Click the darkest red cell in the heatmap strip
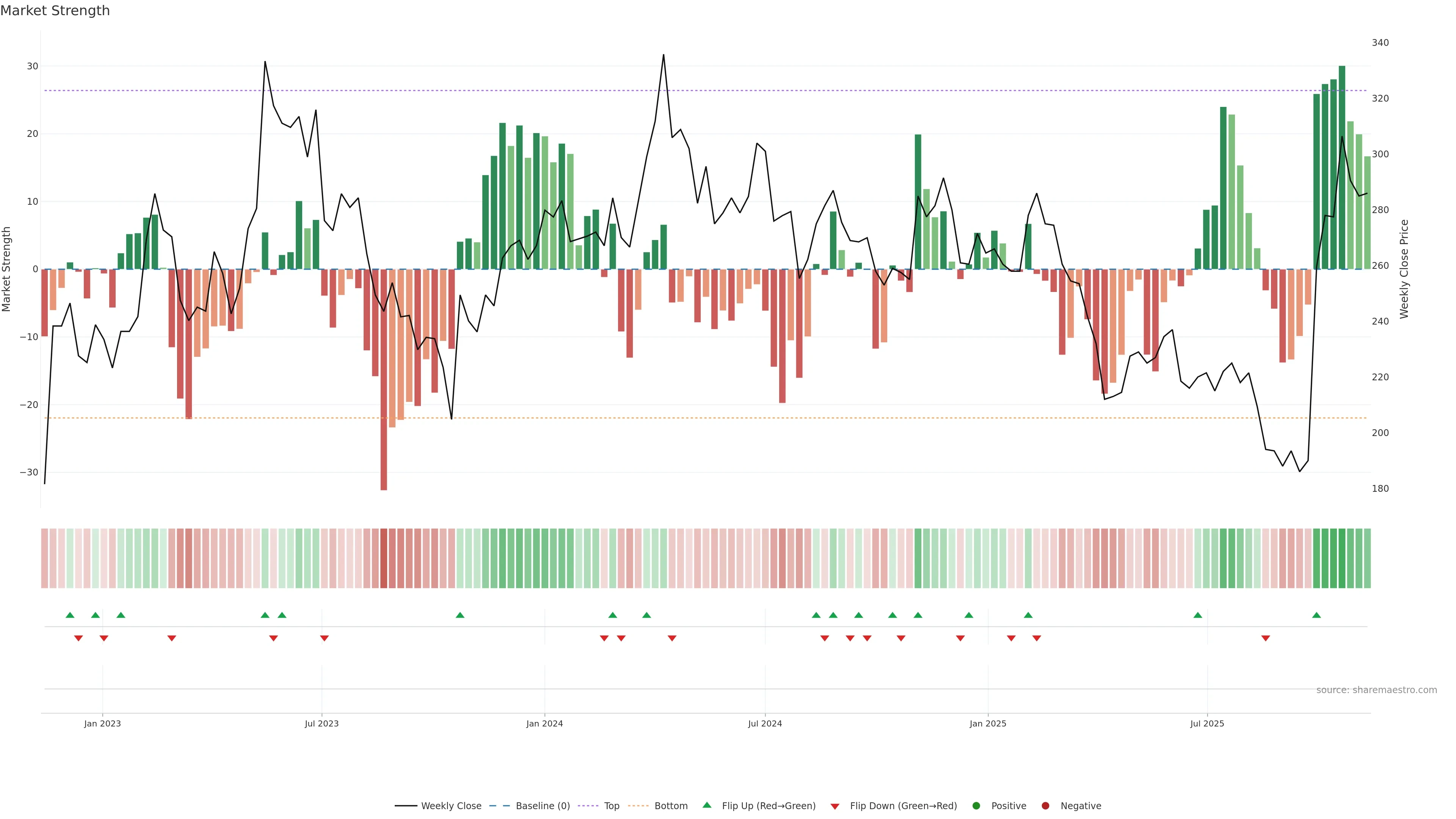Viewport: 1456px width, 819px height. pos(384,558)
